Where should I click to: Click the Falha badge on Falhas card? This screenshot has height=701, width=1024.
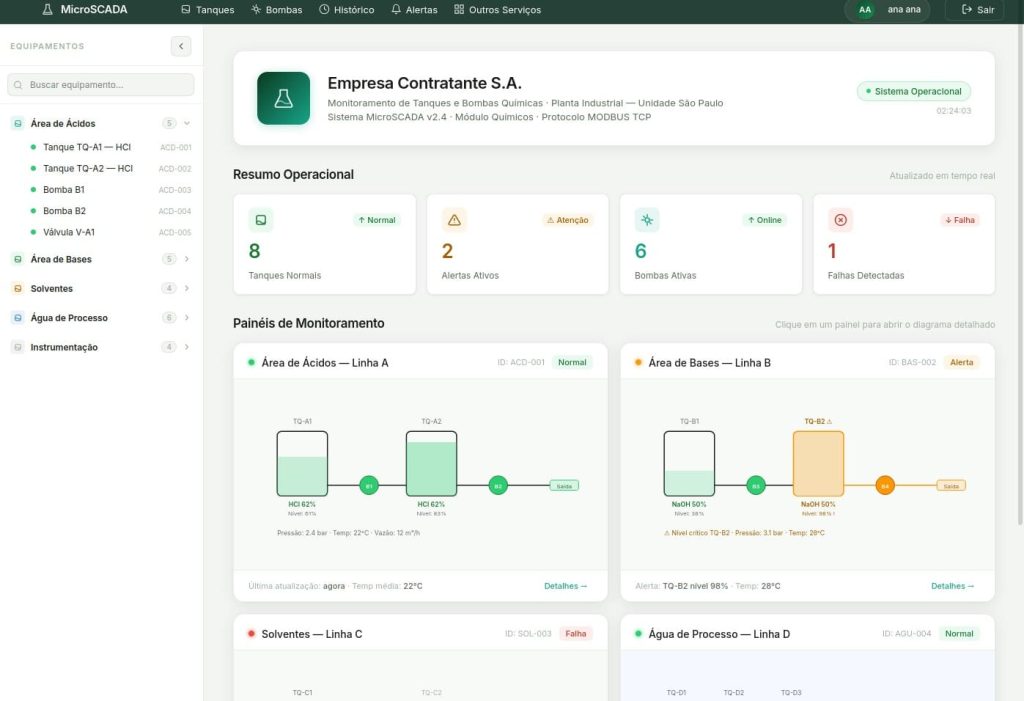point(959,220)
